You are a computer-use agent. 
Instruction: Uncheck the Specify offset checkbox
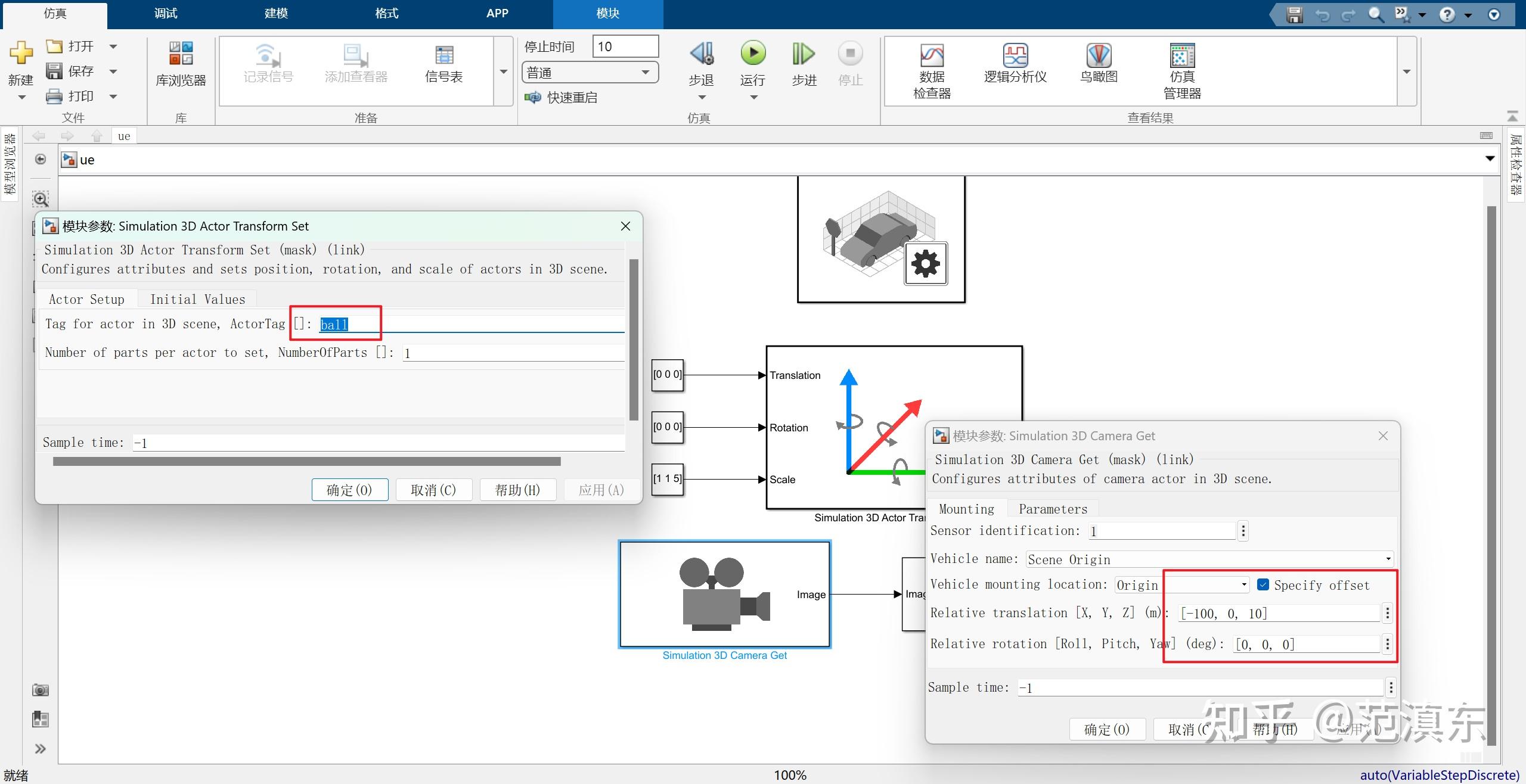[x=1263, y=584]
